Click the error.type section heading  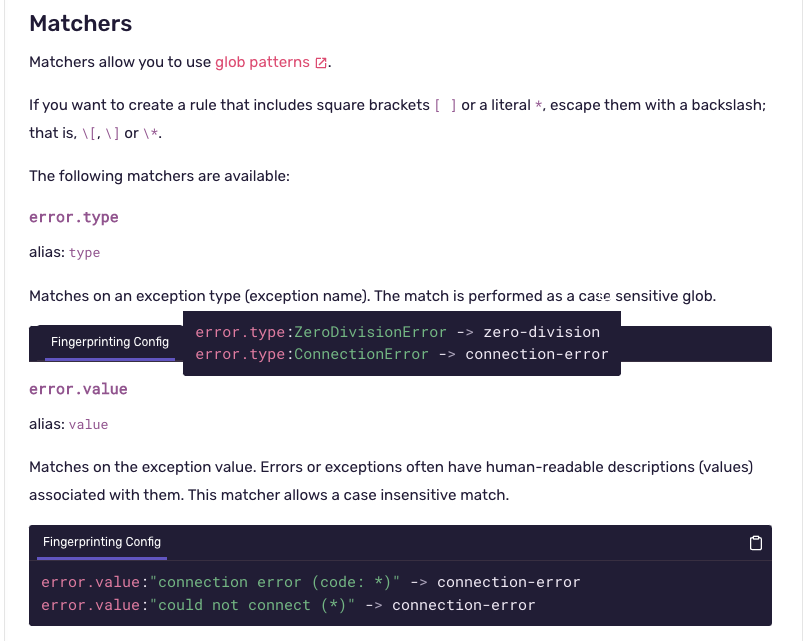point(73,217)
